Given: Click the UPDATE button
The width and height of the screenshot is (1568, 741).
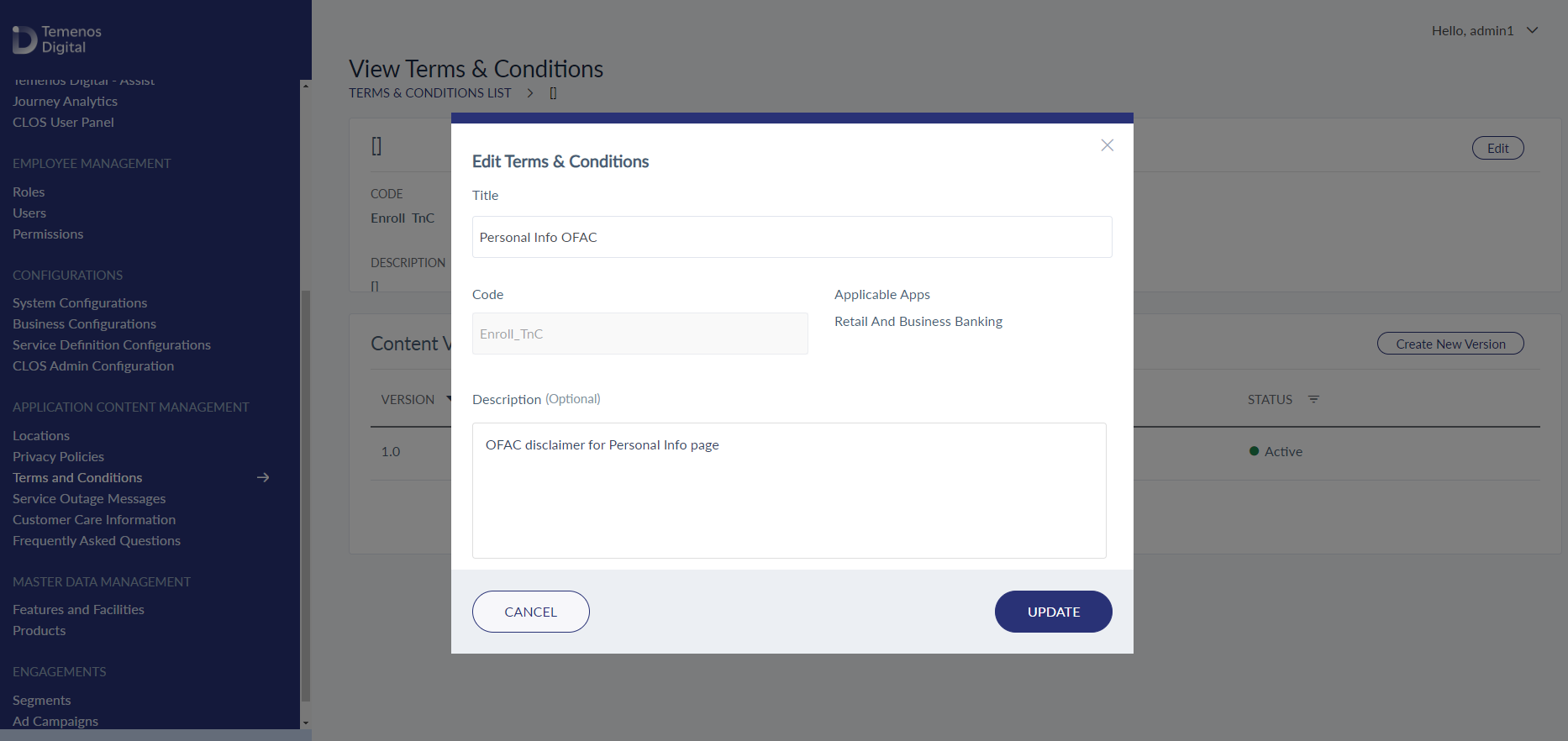Looking at the screenshot, I should pos(1053,612).
